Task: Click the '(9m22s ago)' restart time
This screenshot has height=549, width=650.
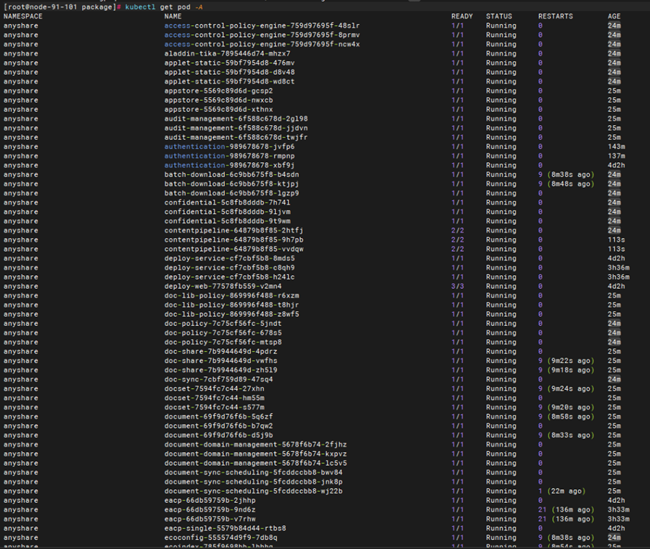Action: coord(570,361)
